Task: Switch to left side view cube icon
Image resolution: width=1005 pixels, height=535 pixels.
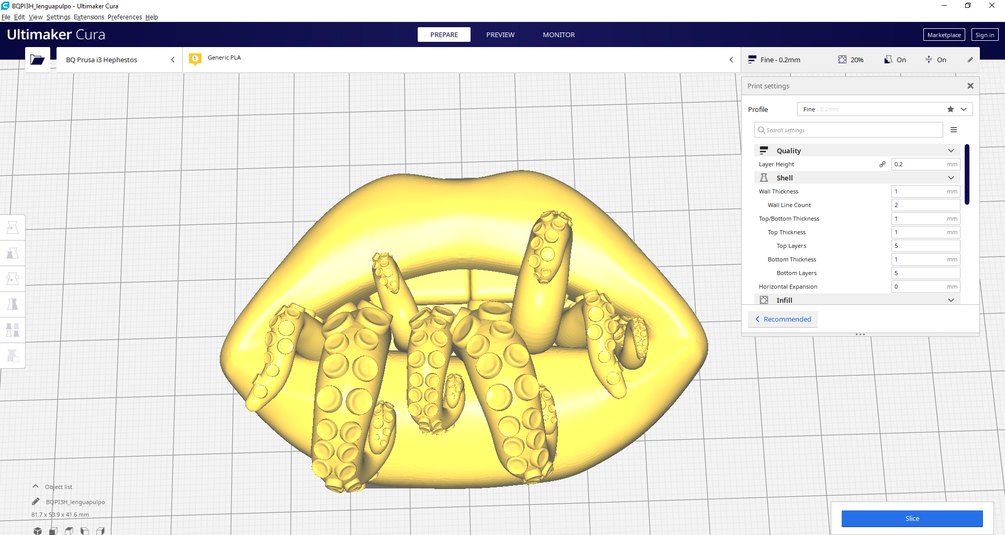Action: point(85,531)
